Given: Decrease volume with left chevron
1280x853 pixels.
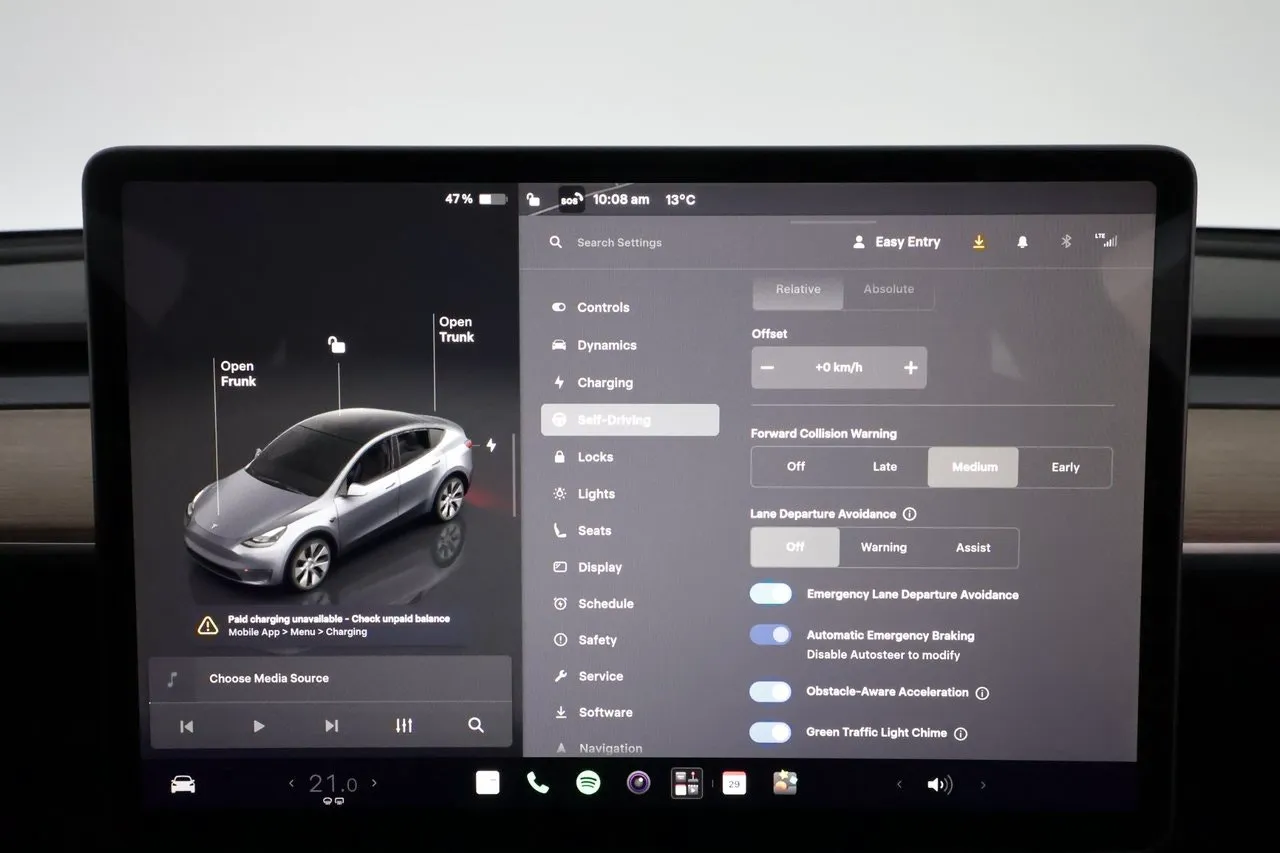Looking at the screenshot, I should pyautogui.click(x=899, y=785).
